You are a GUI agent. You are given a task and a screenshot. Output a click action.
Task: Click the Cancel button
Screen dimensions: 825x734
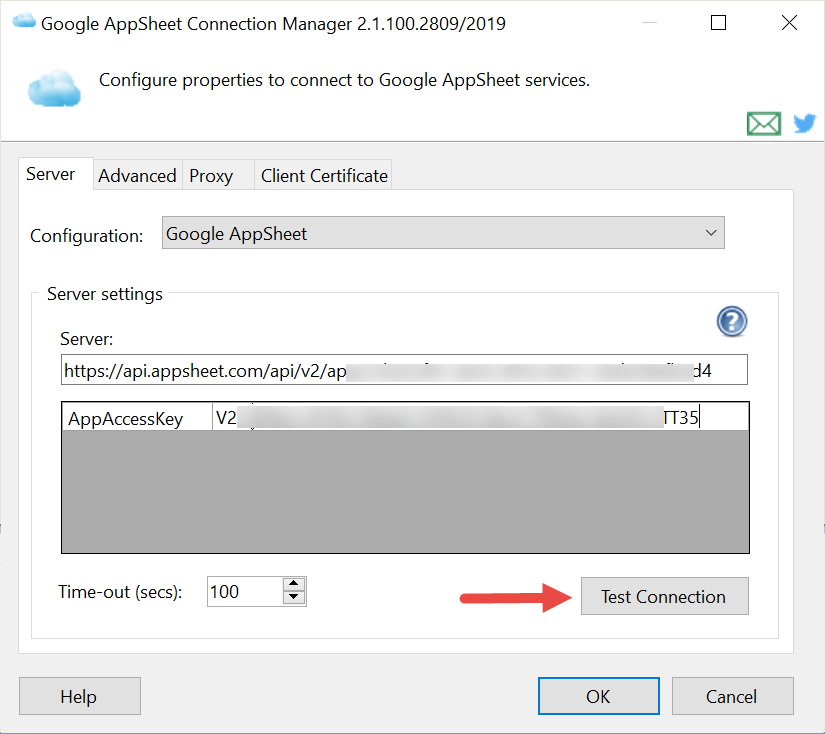coord(732,696)
